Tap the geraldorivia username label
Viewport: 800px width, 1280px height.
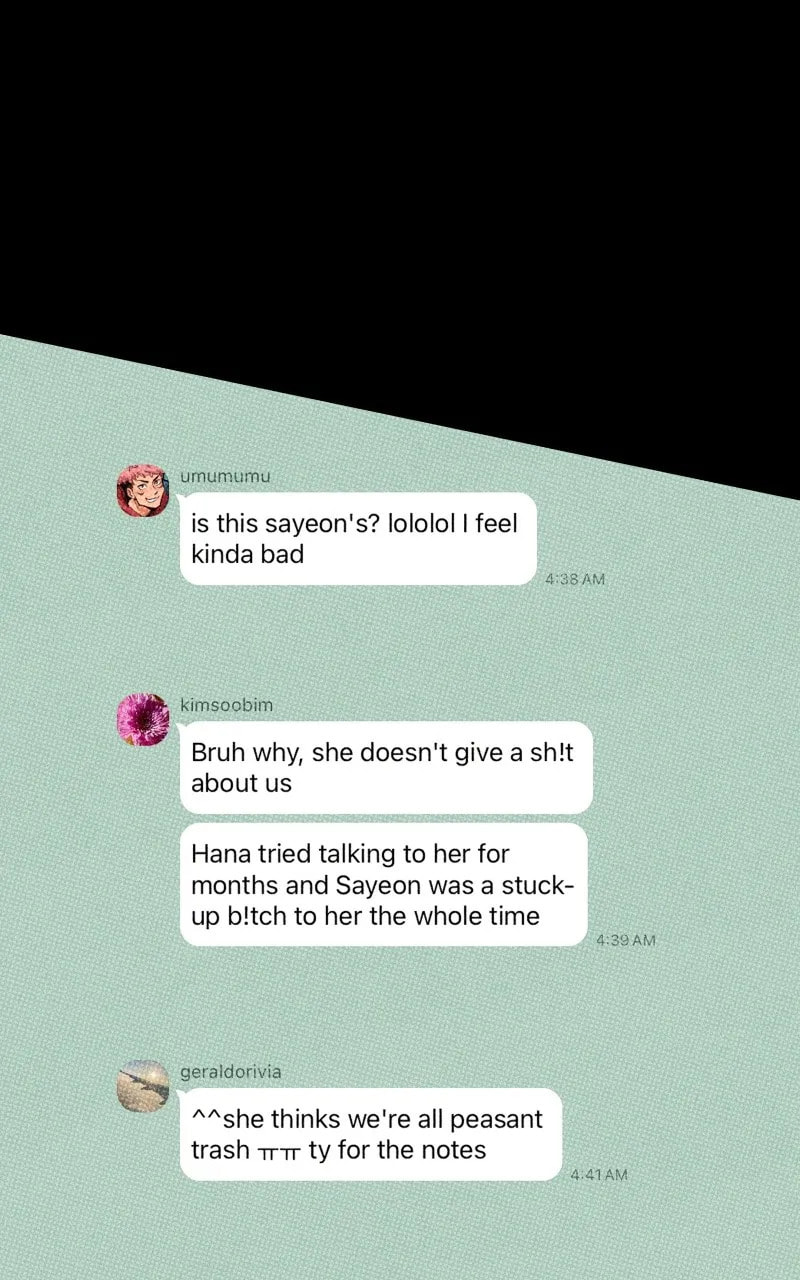coord(230,1072)
